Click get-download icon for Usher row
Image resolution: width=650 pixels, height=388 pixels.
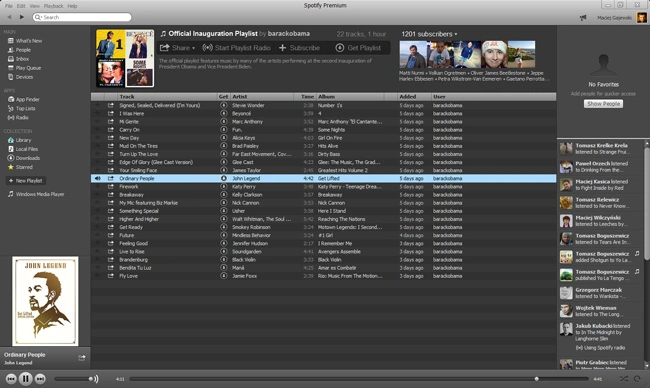point(223,211)
